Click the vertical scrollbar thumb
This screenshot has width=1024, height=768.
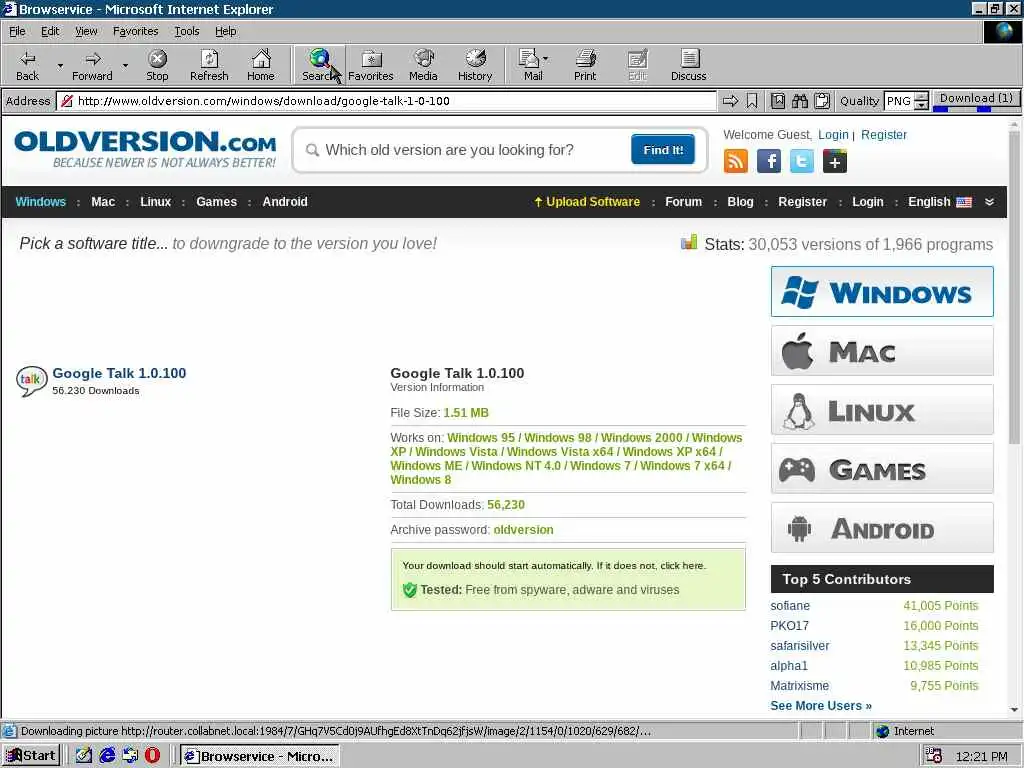[x=1014, y=287]
